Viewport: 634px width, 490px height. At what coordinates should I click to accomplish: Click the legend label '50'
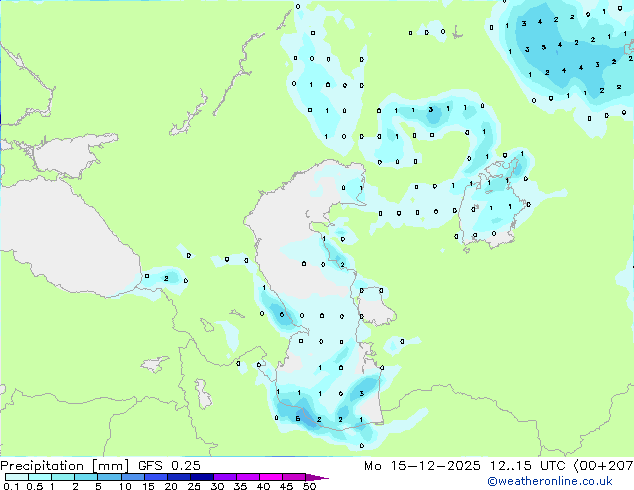click(x=310, y=486)
